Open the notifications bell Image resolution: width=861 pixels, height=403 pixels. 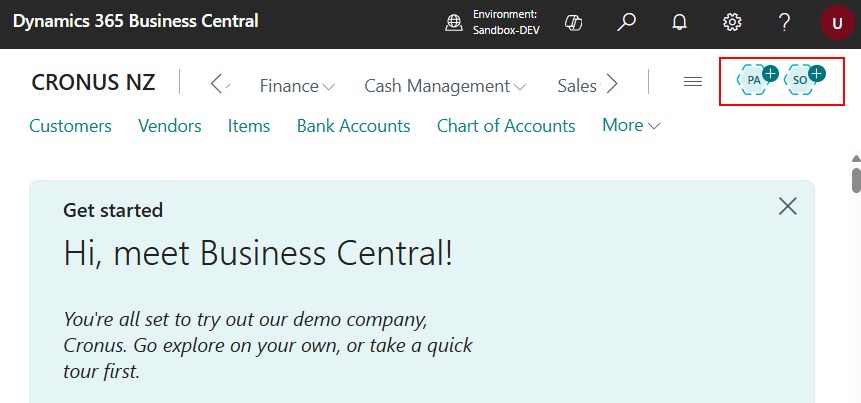pos(679,23)
